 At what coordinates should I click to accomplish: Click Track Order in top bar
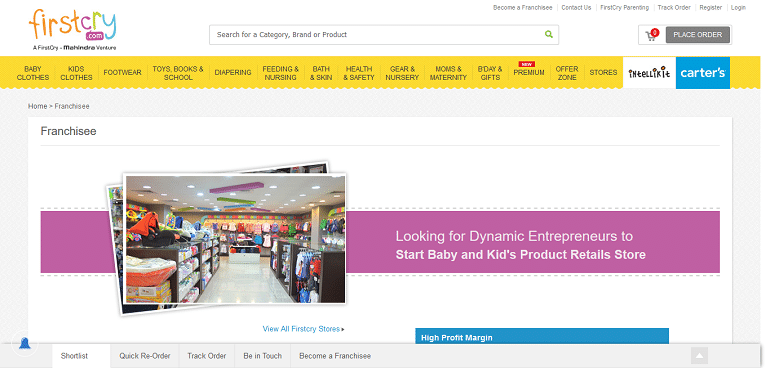[x=674, y=7]
